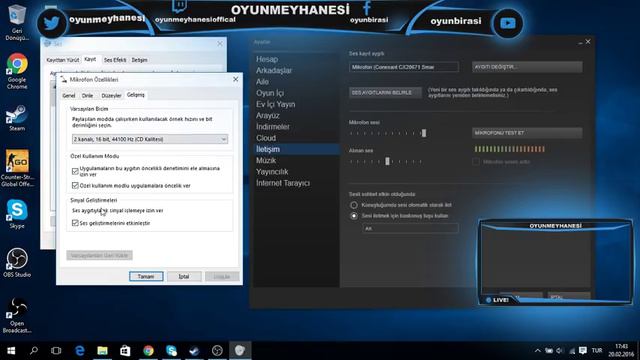Click the battery icon in system tray
640x360 pixels.
(x=549, y=351)
